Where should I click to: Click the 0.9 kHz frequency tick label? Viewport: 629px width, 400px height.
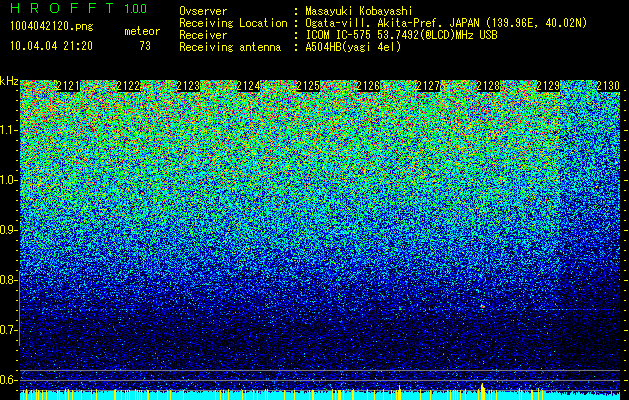point(7,230)
